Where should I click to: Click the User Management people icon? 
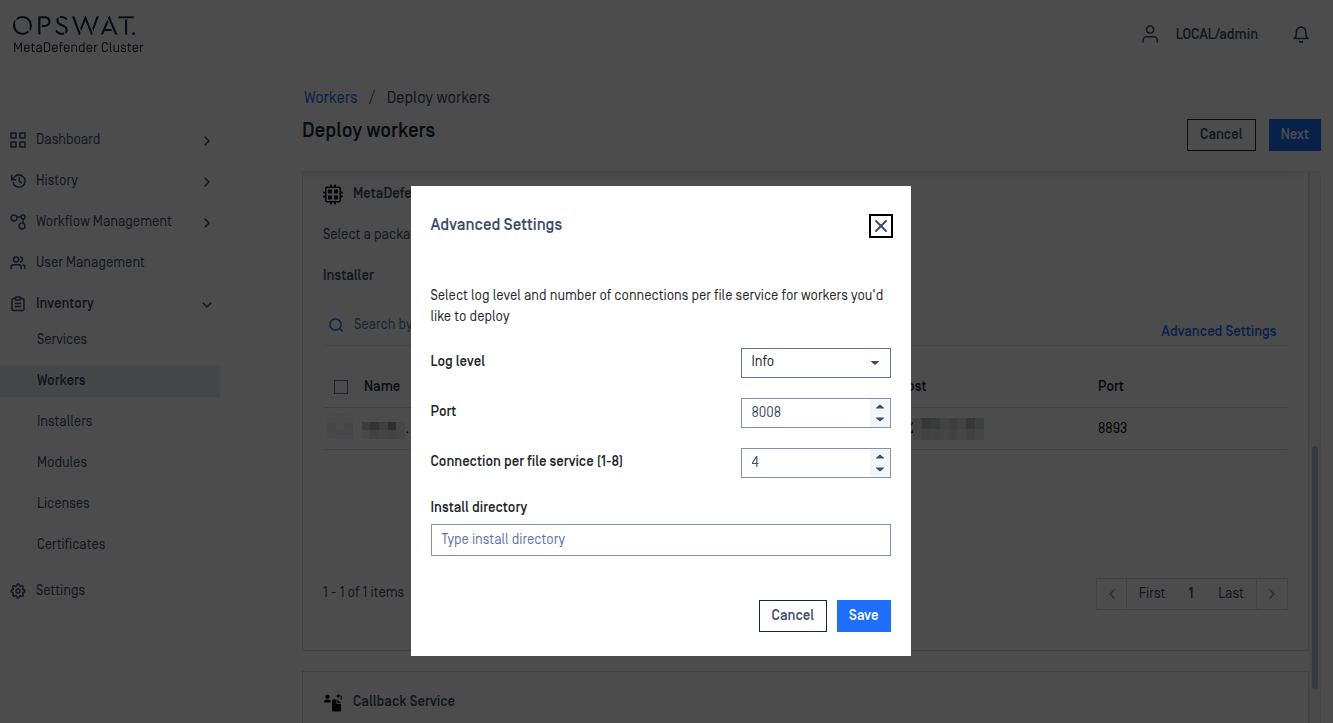click(18, 263)
